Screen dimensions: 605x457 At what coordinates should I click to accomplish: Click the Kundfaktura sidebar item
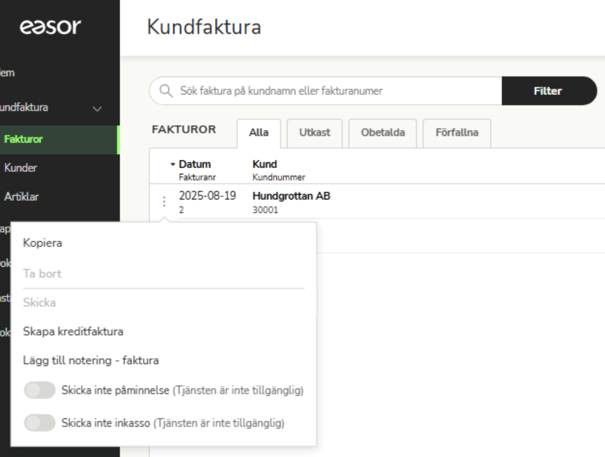point(24,107)
